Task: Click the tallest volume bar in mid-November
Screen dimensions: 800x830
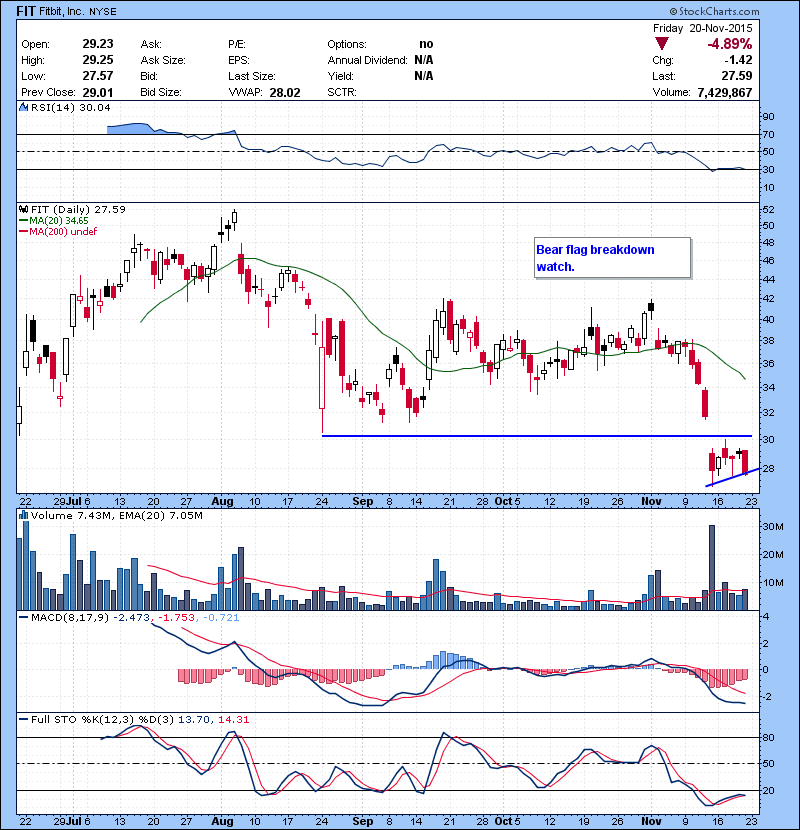Action: coord(712,567)
